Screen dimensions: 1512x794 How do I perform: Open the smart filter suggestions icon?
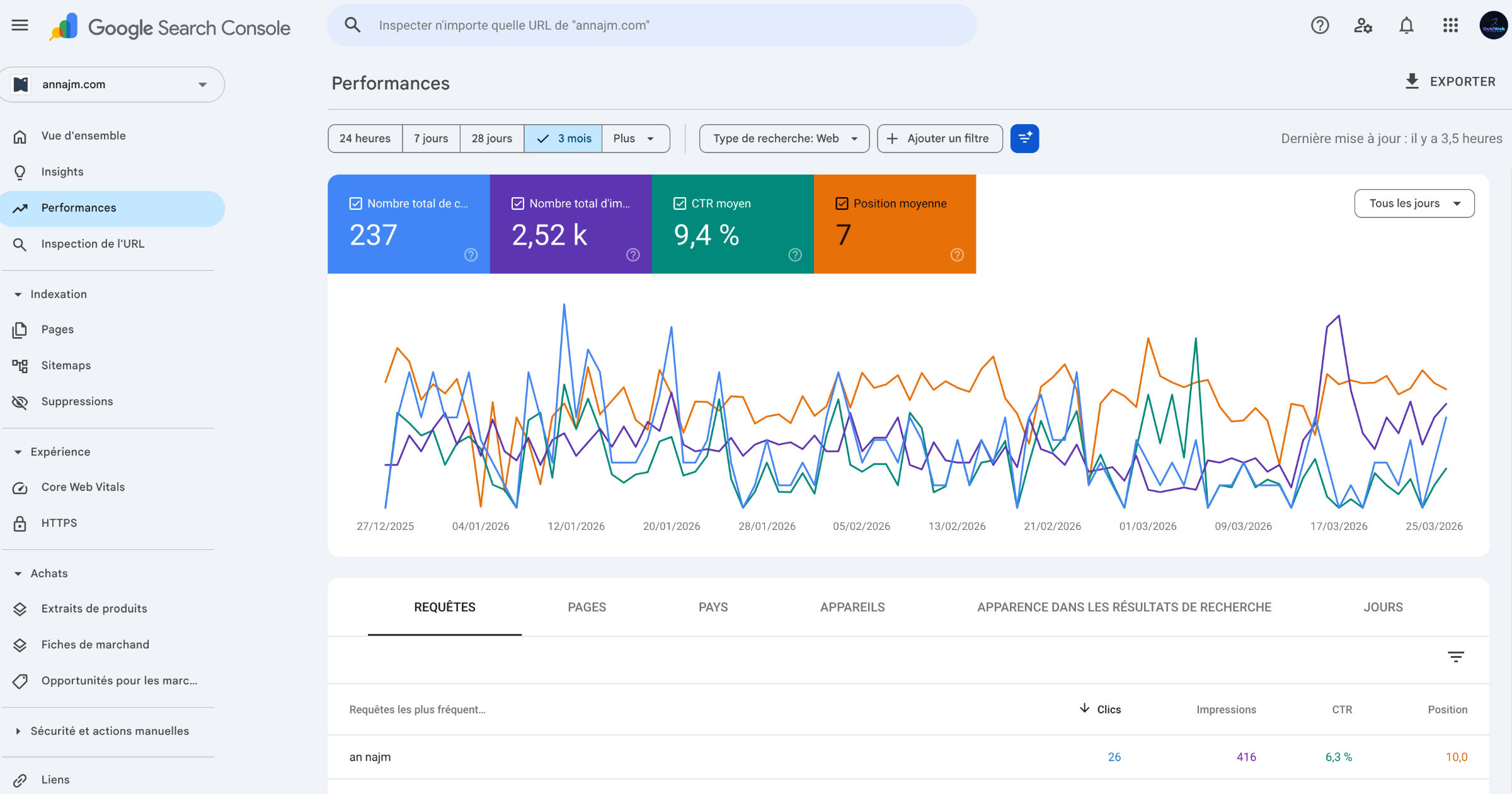click(1024, 138)
